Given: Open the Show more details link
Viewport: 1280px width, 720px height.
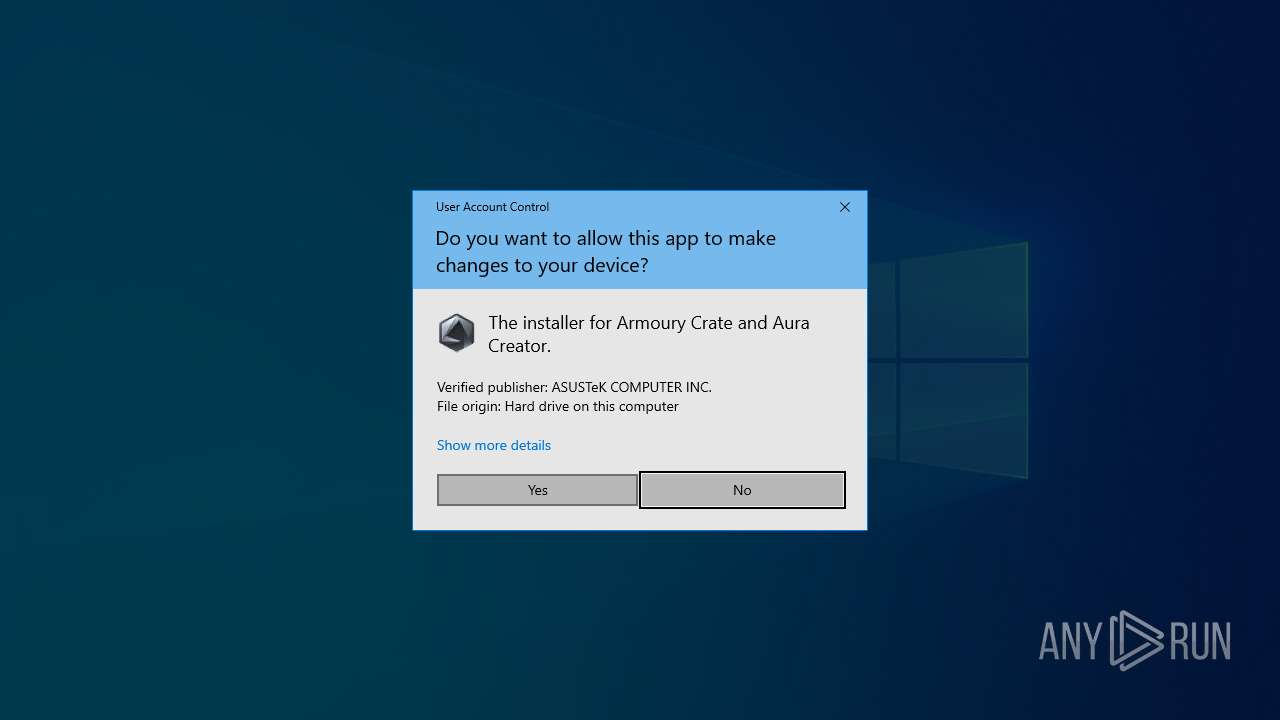Looking at the screenshot, I should (x=494, y=445).
